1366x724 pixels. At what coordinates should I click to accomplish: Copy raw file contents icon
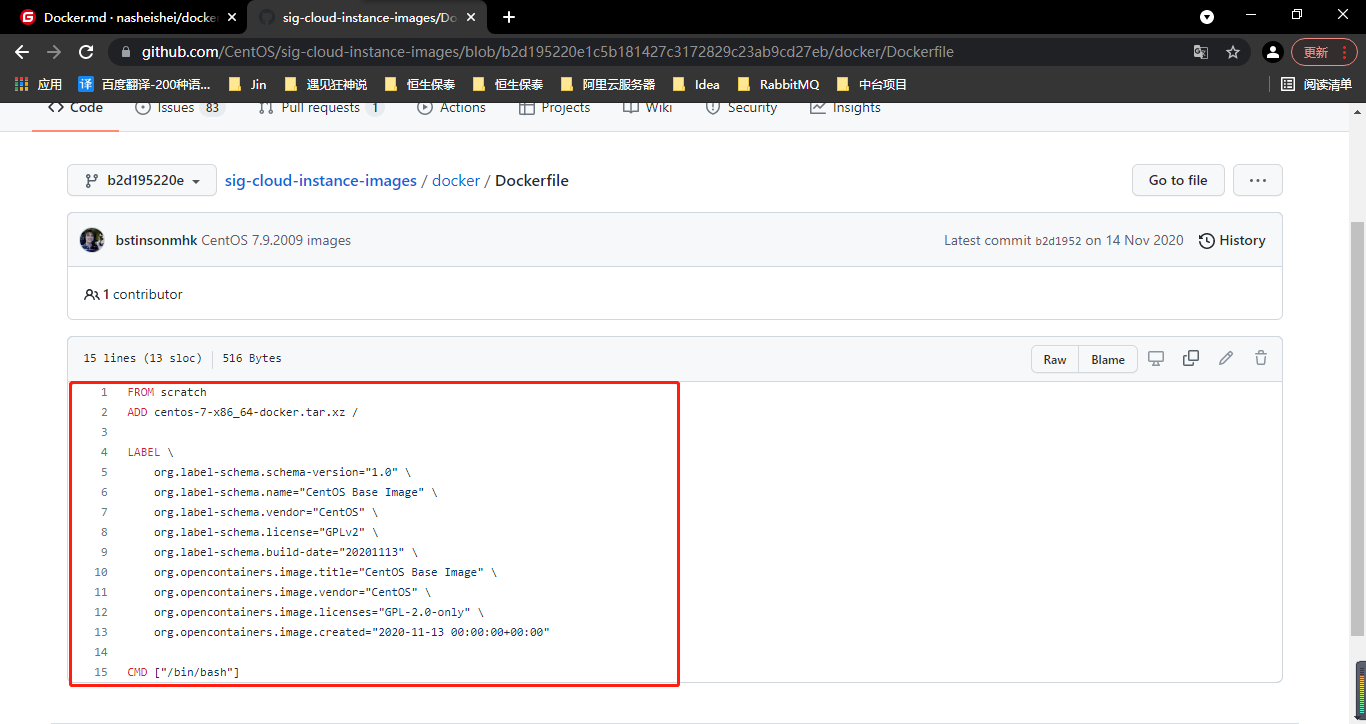(x=1191, y=358)
